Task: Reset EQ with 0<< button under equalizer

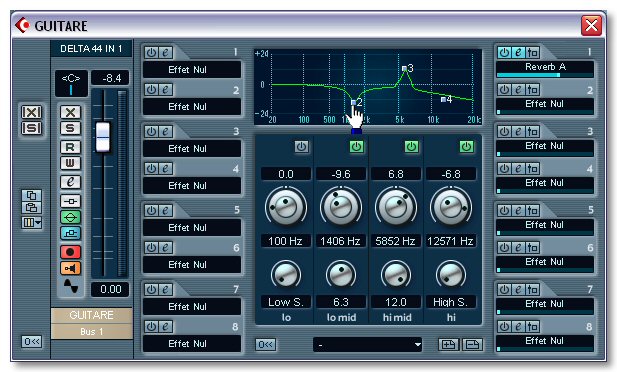Action: pyautogui.click(x=266, y=345)
